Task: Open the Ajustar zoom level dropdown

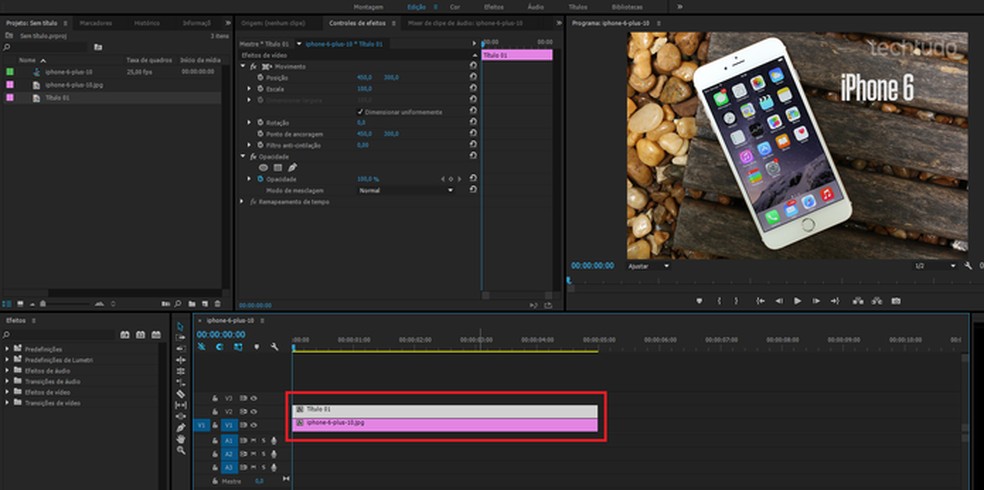Action: coord(647,266)
